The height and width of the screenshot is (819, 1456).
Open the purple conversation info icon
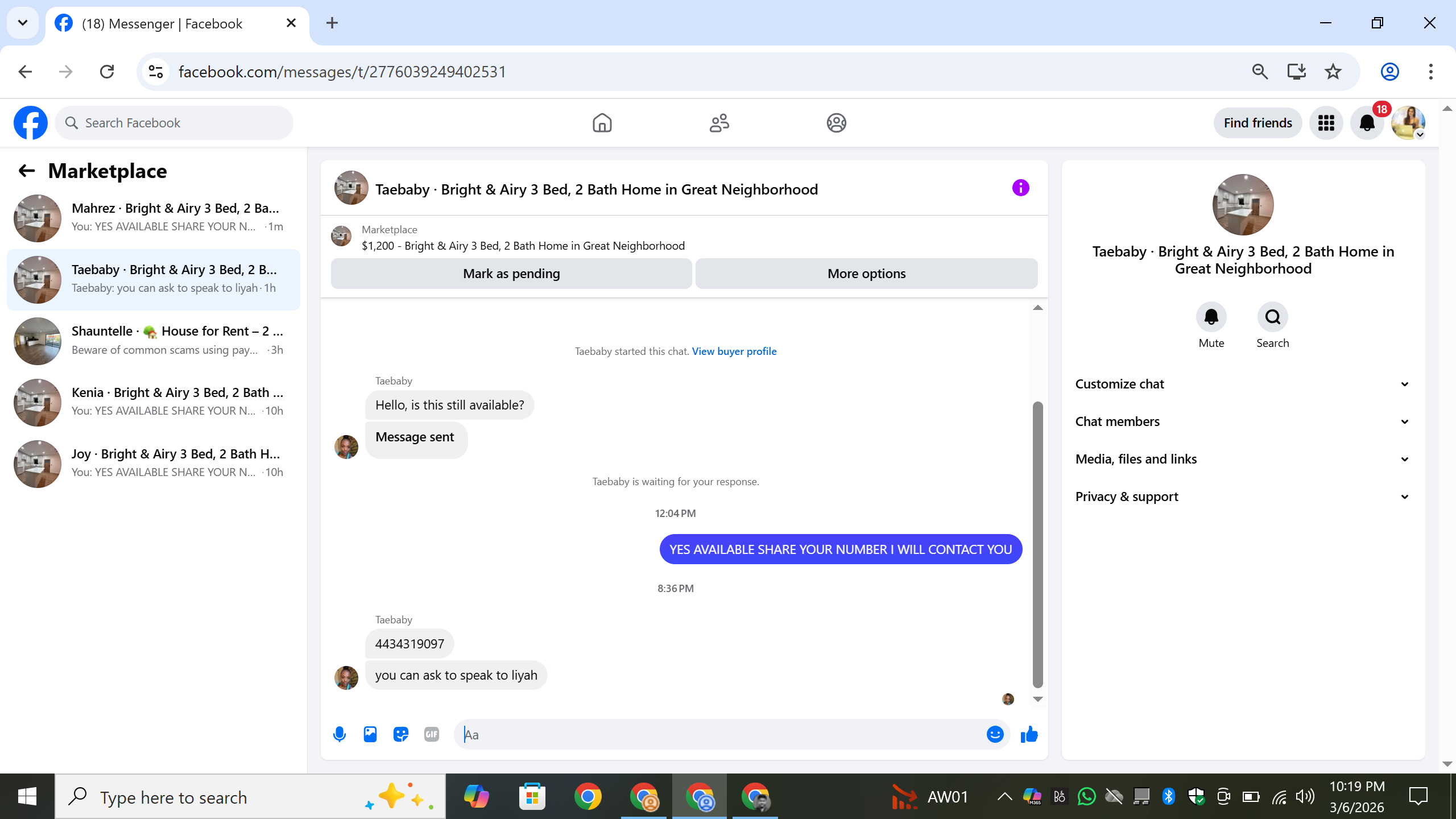point(1021,188)
